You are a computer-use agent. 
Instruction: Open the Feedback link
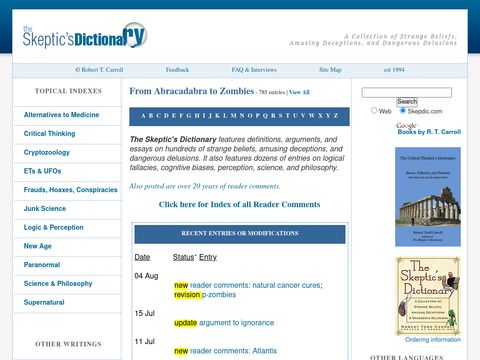[x=177, y=70]
